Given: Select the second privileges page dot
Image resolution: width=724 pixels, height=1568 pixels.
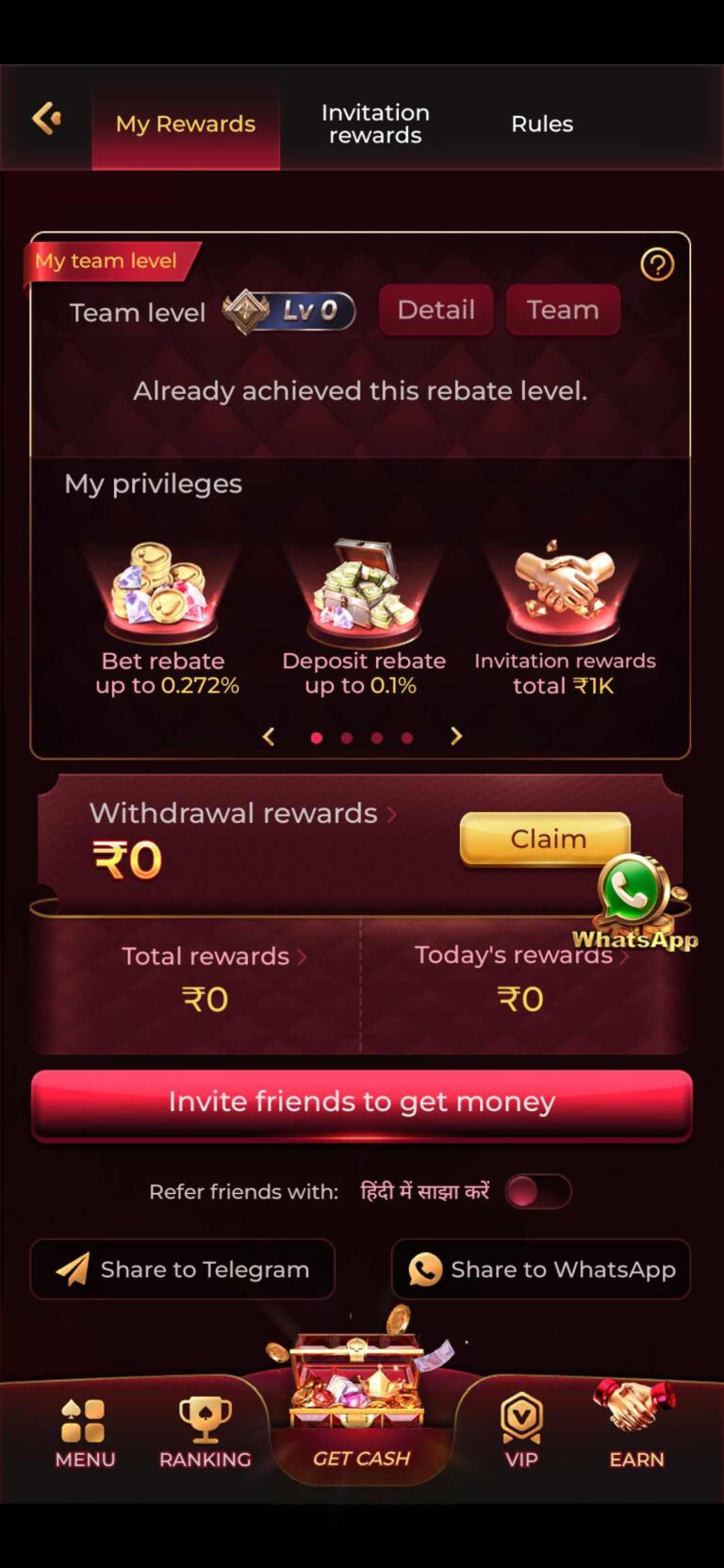Looking at the screenshot, I should tap(347, 738).
